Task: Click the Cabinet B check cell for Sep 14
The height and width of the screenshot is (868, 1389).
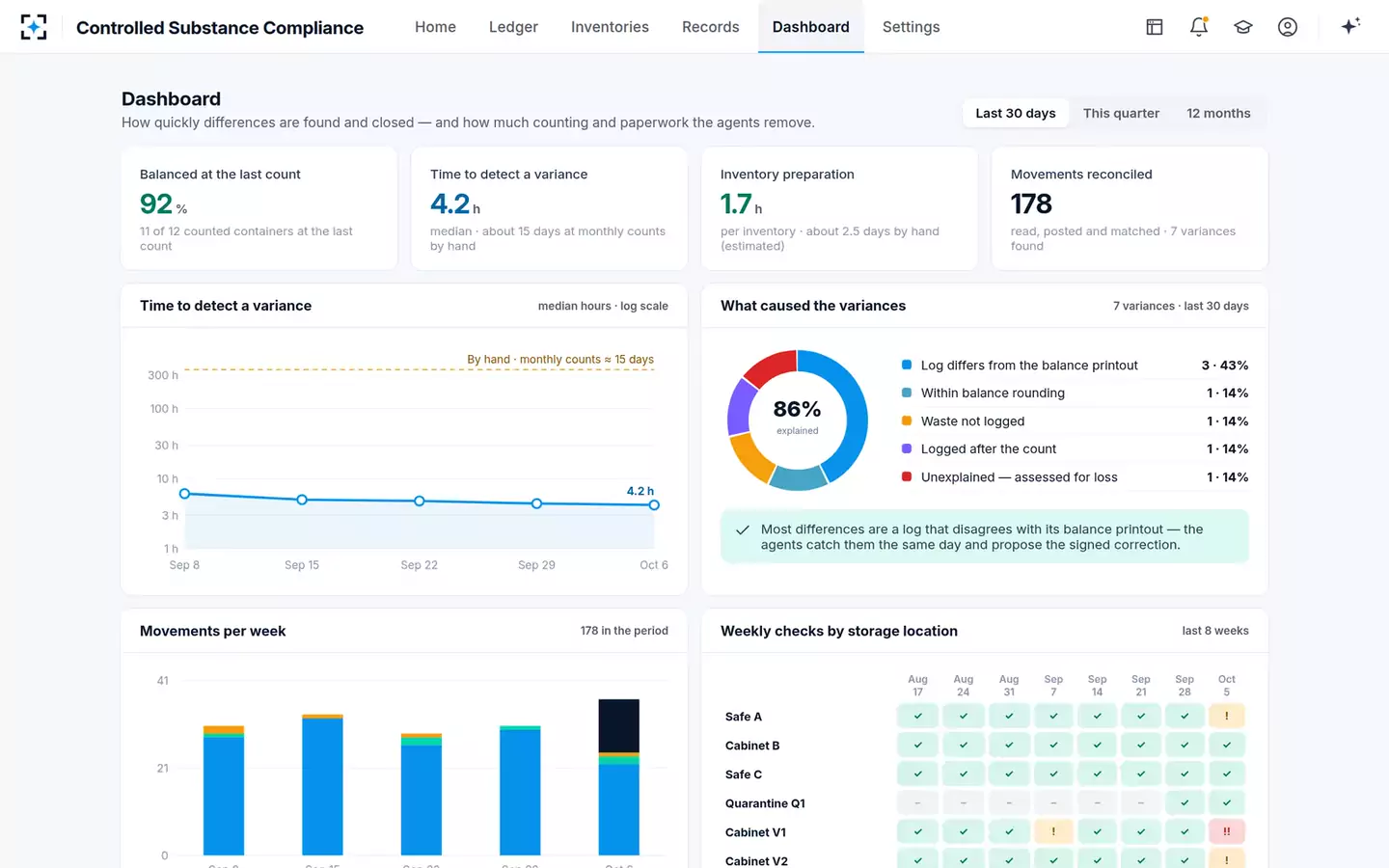Action: (1098, 745)
